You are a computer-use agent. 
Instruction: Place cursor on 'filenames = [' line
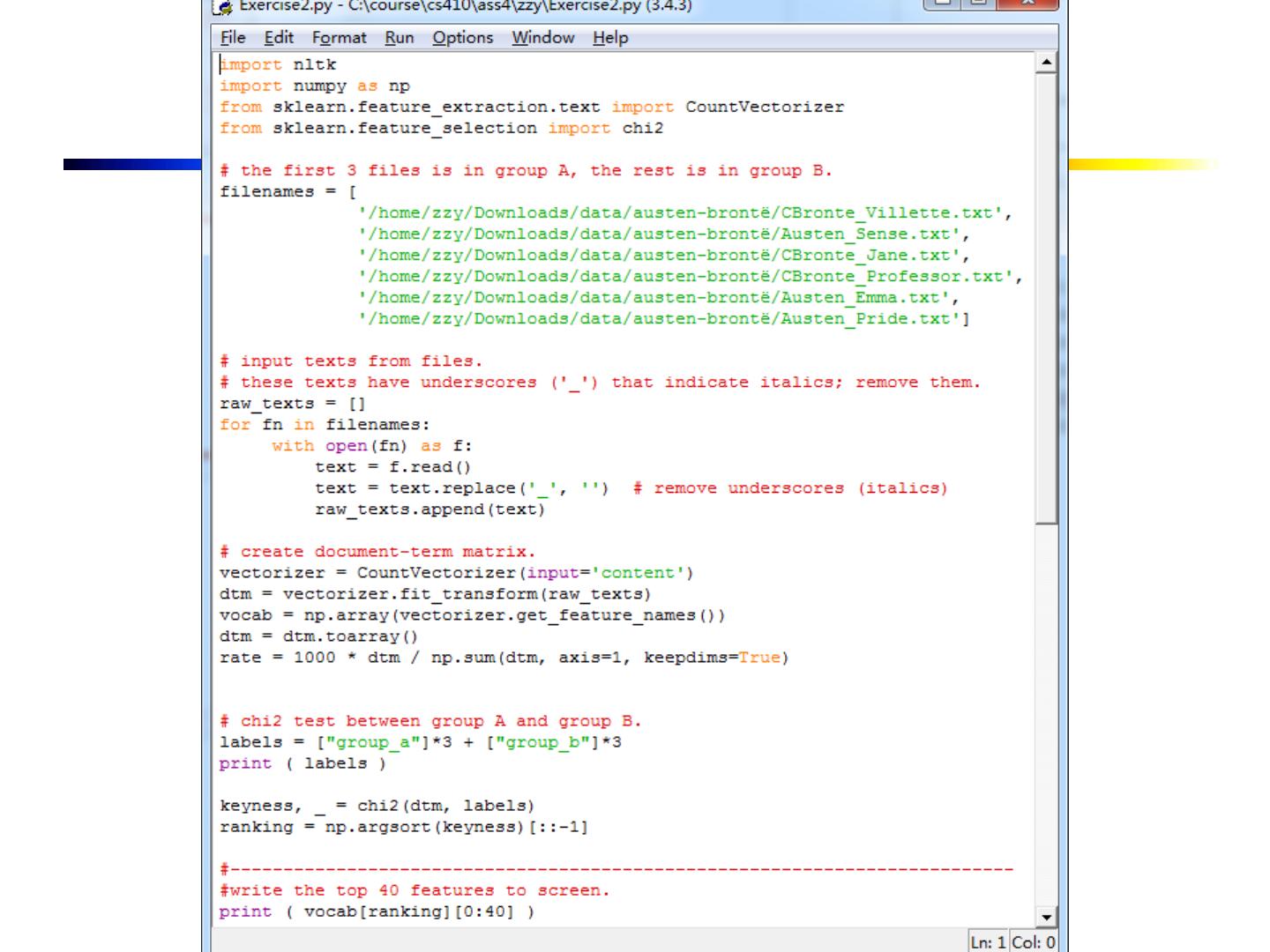point(288,192)
